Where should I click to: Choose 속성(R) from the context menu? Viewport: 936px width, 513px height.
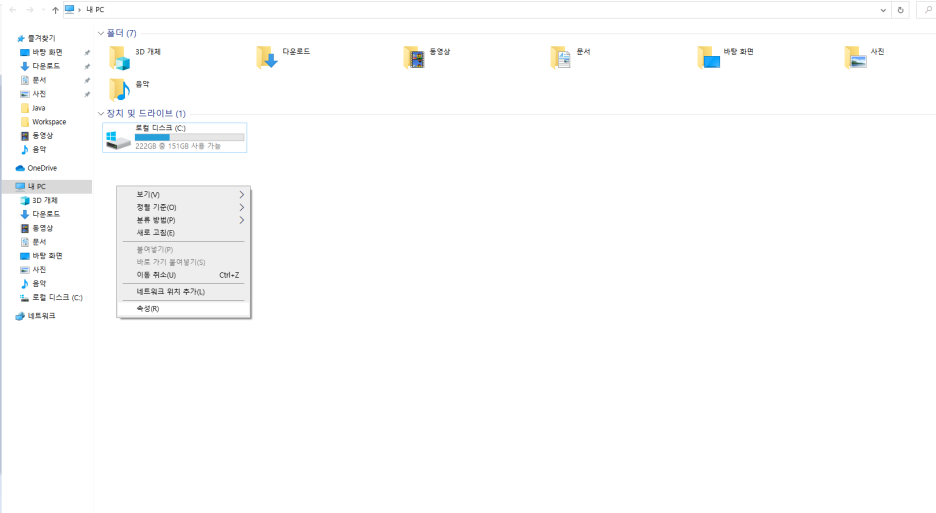pyautogui.click(x=183, y=309)
